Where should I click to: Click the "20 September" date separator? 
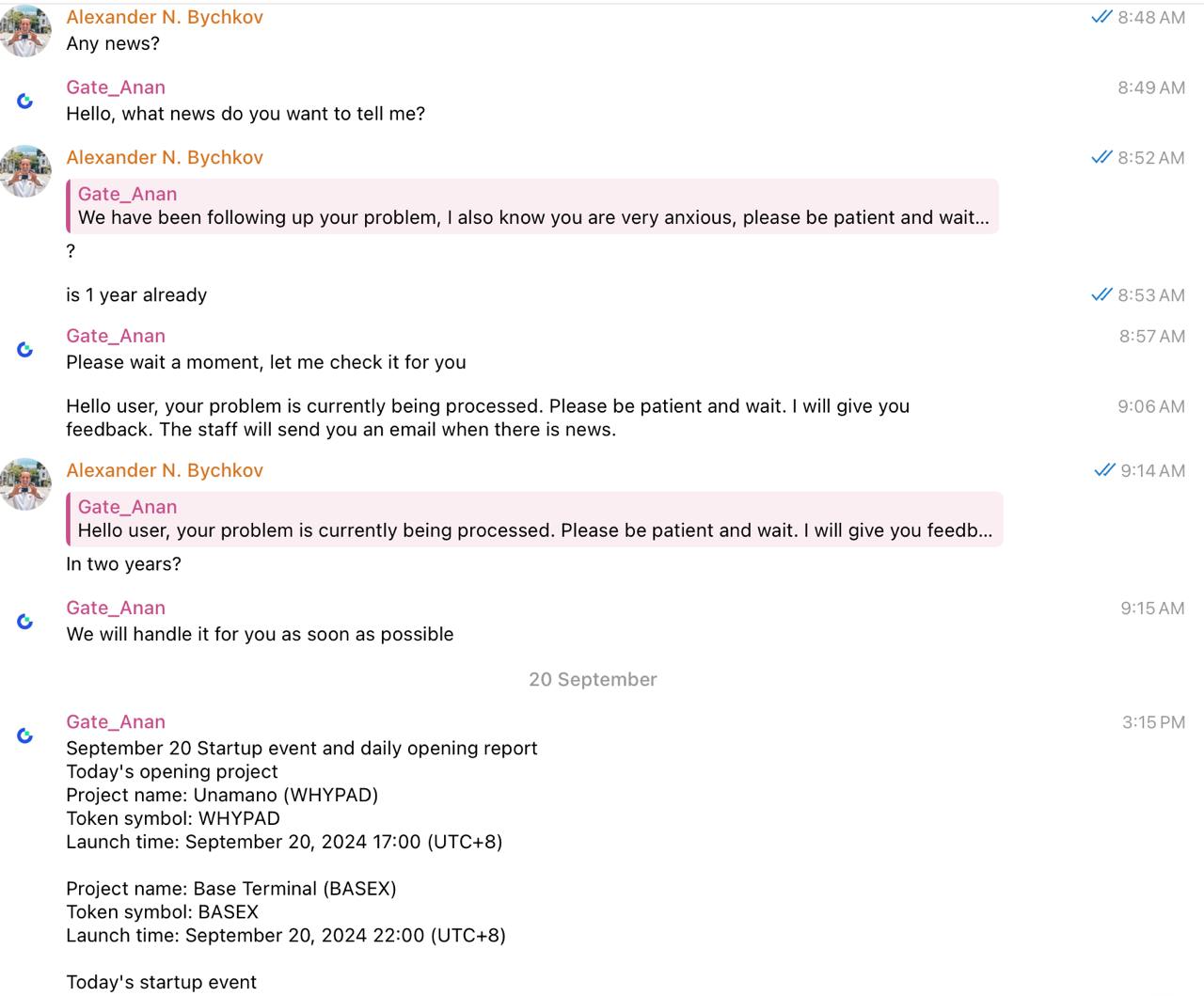coord(593,680)
